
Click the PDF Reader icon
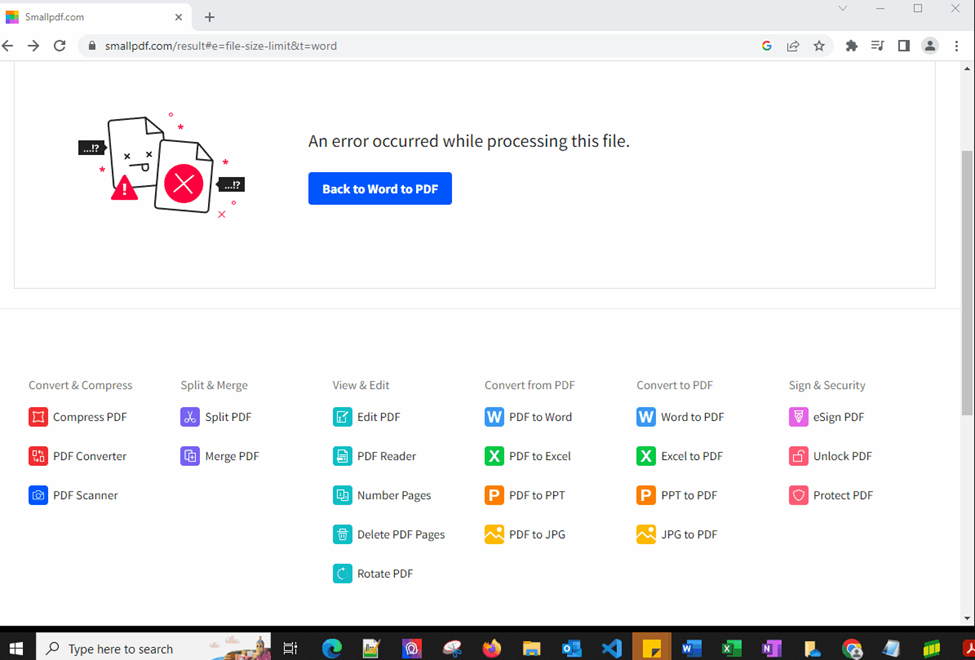[x=343, y=456]
